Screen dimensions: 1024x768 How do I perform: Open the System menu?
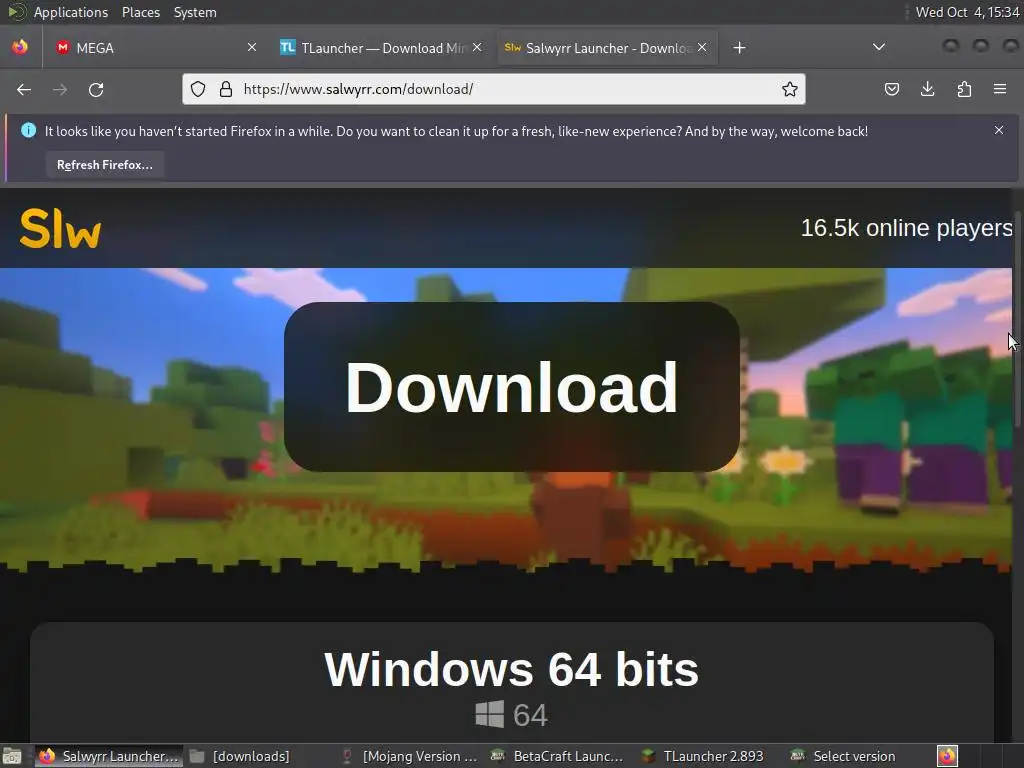click(x=195, y=12)
